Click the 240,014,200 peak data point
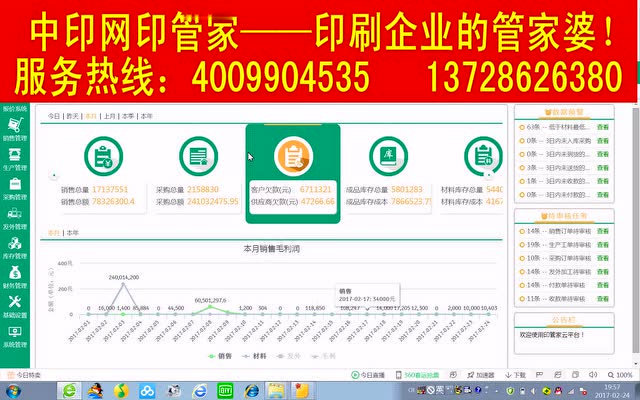 pyautogui.click(x=124, y=284)
